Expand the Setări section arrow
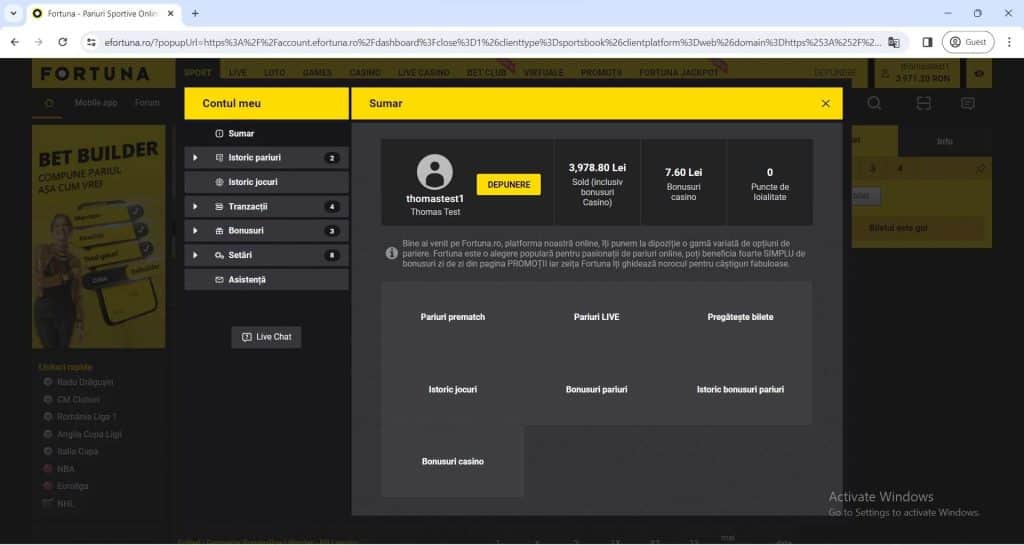 pyautogui.click(x=195, y=255)
